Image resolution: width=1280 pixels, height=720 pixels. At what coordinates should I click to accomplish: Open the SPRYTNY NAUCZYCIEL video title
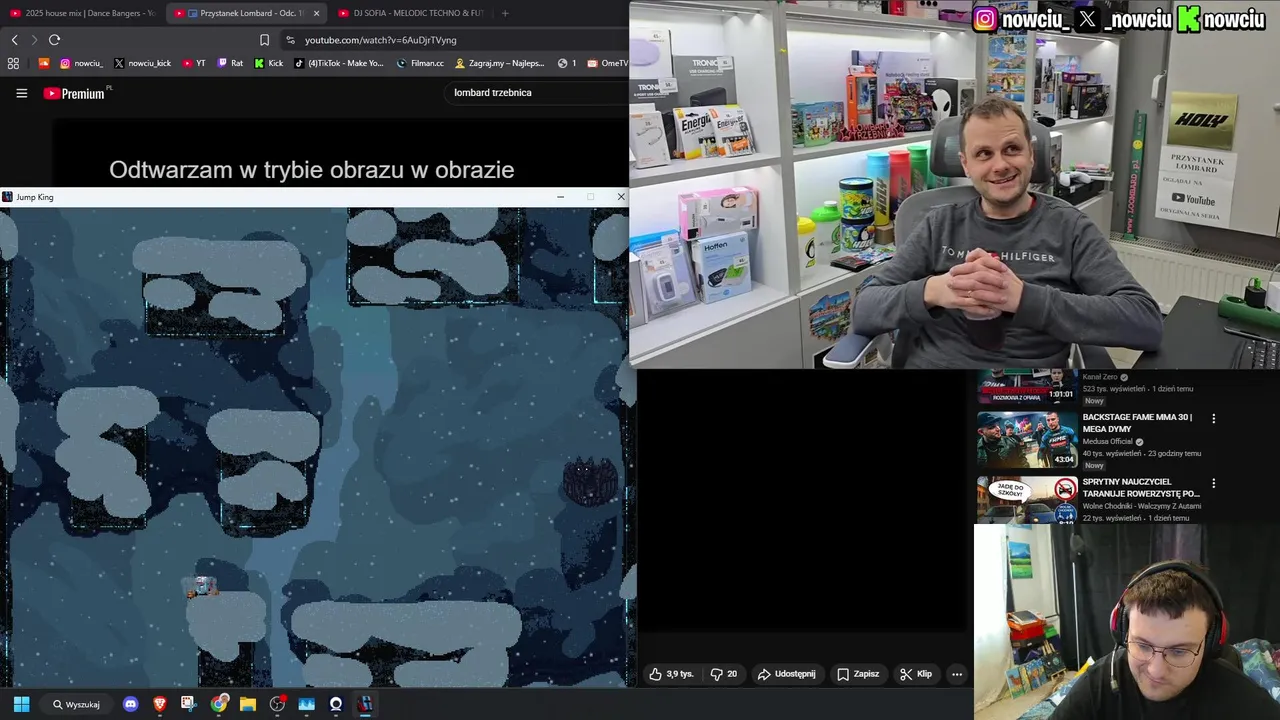click(x=1141, y=487)
